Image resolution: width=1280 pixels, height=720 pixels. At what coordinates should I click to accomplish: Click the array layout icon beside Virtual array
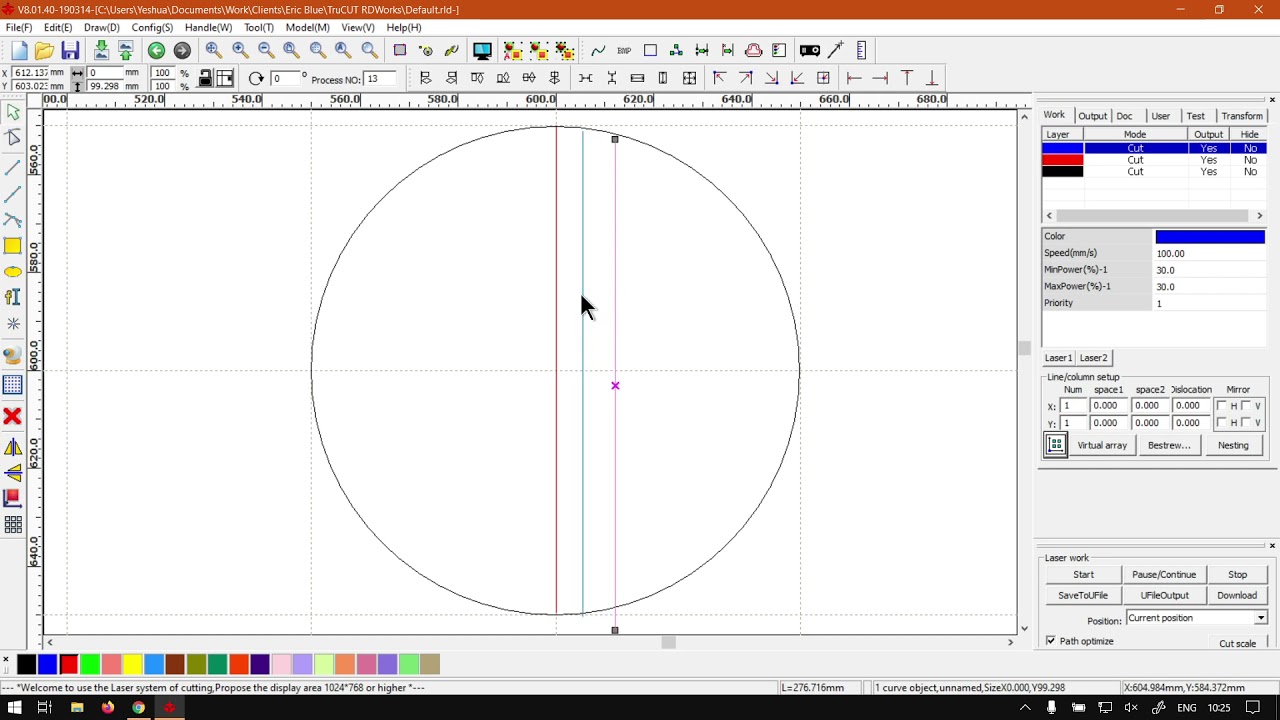[1056, 446]
